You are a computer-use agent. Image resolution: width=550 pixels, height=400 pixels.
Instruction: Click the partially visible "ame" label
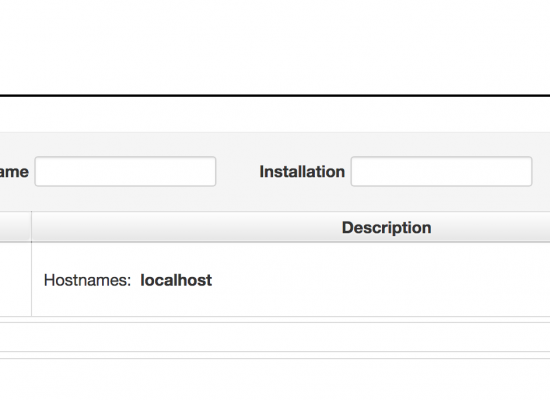14,172
